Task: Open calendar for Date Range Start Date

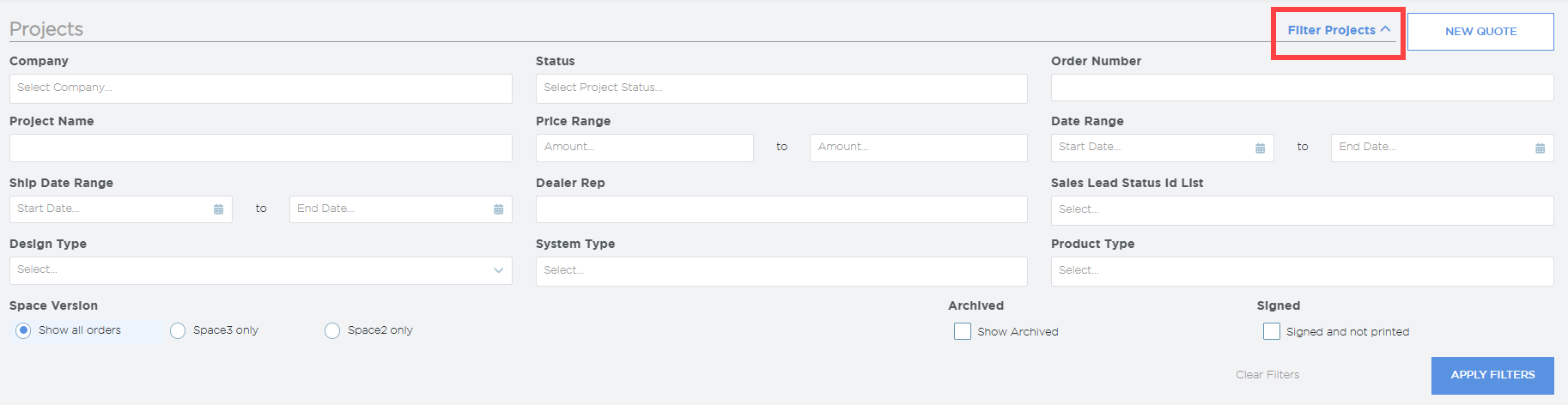Action: coord(1260,148)
